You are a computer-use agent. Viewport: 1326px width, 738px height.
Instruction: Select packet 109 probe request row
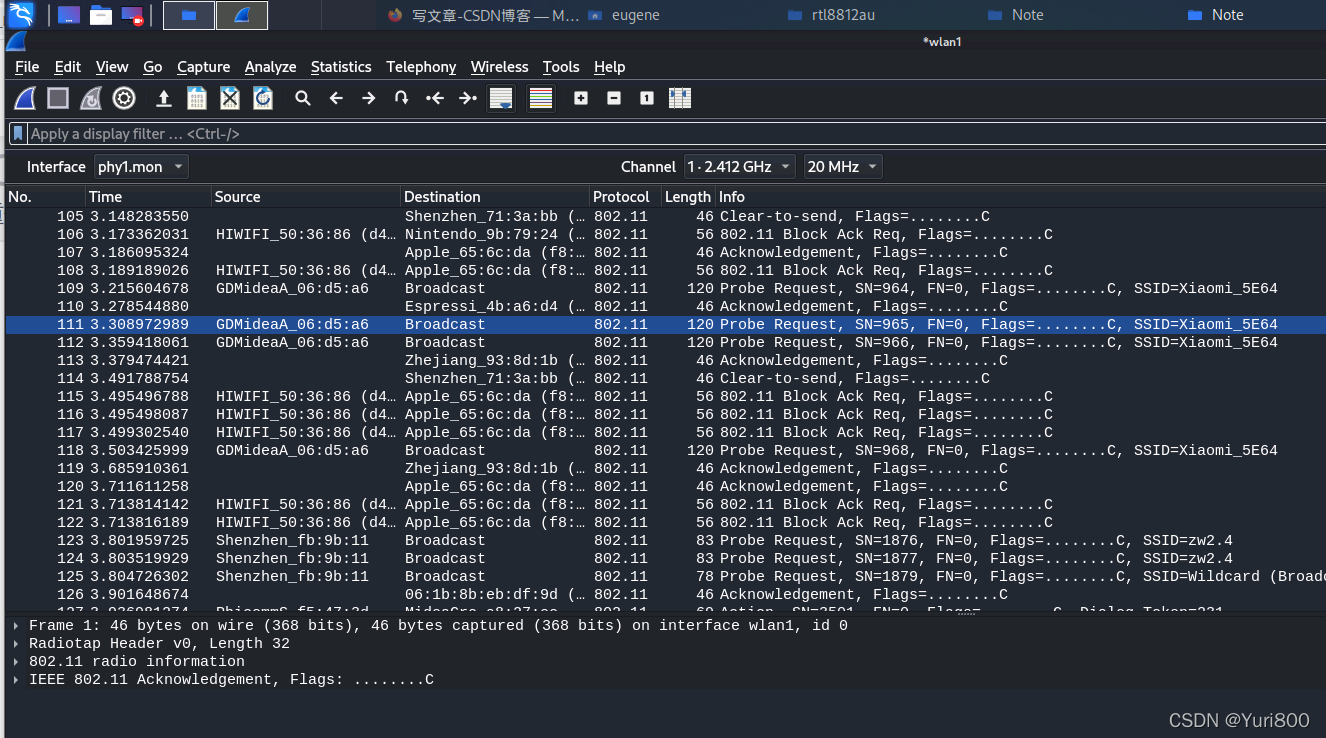(665, 288)
